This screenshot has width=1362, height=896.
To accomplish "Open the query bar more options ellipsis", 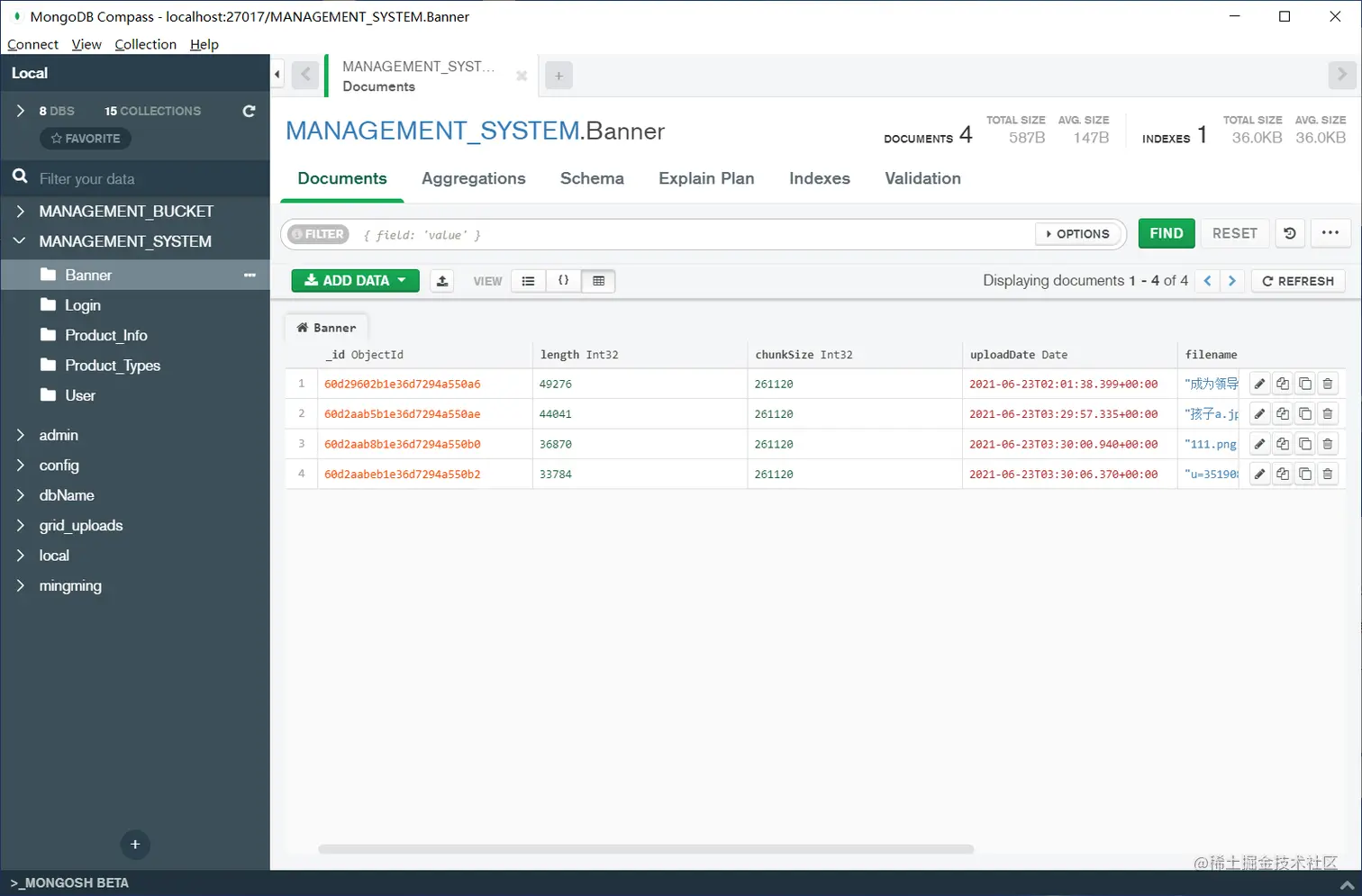I will [x=1330, y=233].
